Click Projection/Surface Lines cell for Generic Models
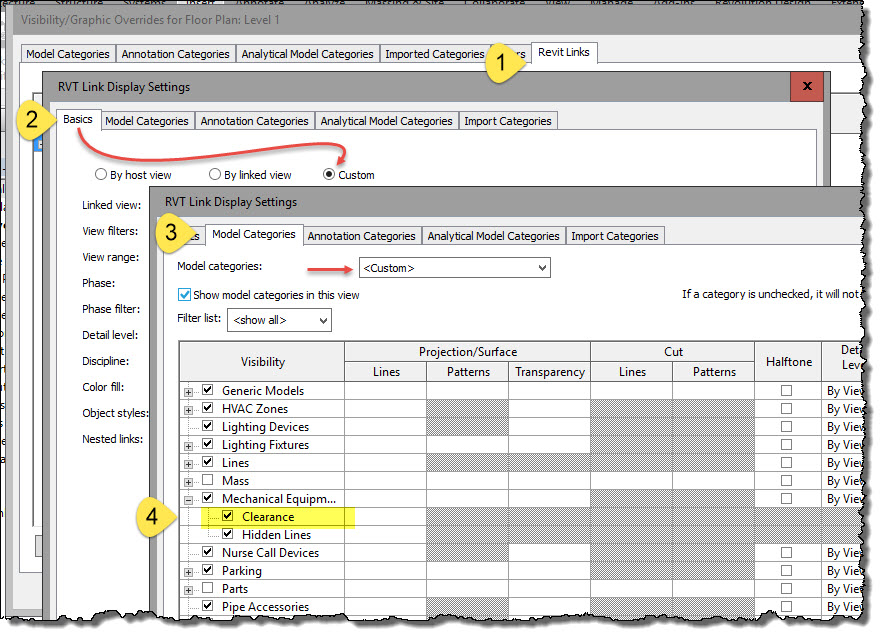Viewport: 882px width, 636px height. (386, 390)
